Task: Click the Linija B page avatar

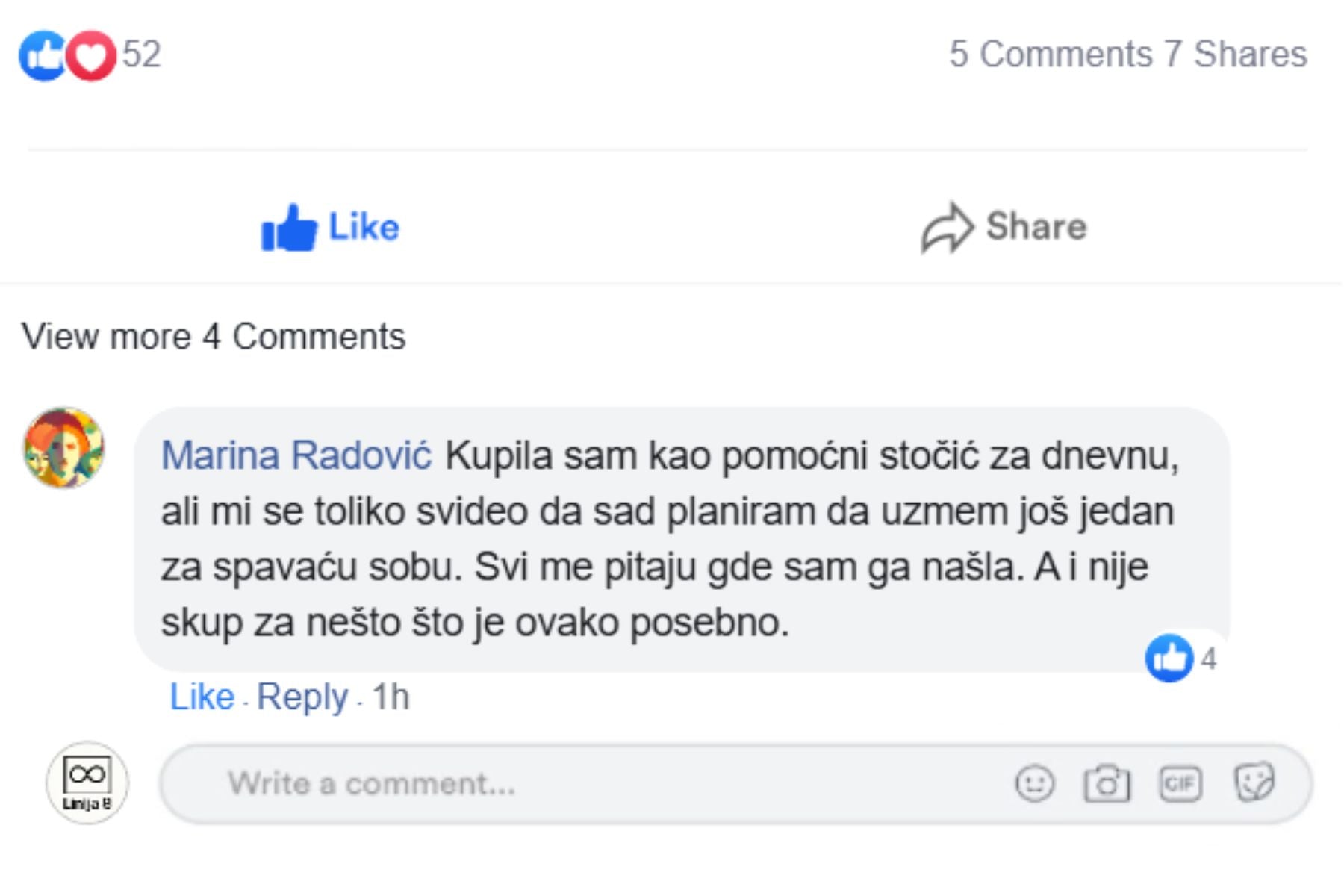Action: click(87, 783)
